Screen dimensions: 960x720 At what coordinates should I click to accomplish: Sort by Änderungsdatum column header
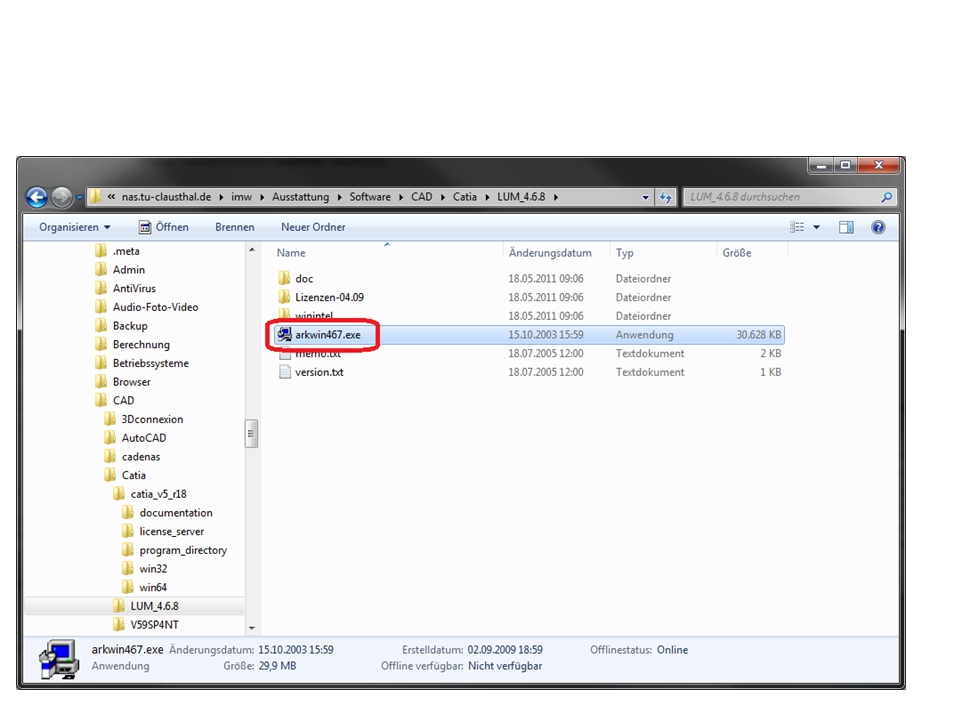pyautogui.click(x=550, y=253)
